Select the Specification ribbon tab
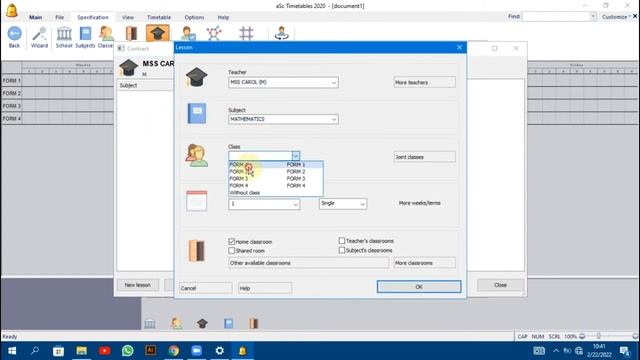Viewport: 640px width, 360px height. (x=93, y=18)
